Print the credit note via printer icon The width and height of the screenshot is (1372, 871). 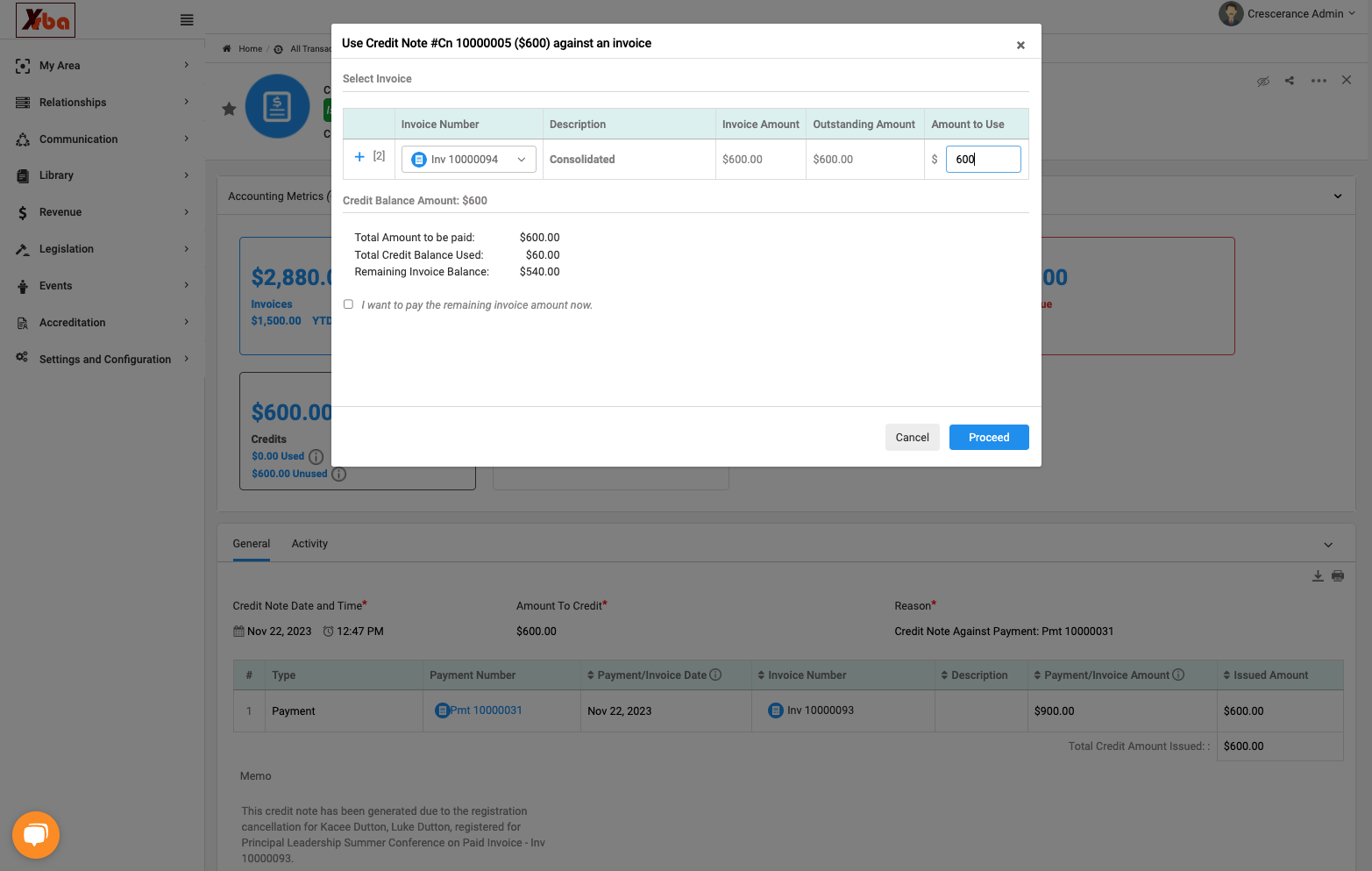click(1338, 576)
